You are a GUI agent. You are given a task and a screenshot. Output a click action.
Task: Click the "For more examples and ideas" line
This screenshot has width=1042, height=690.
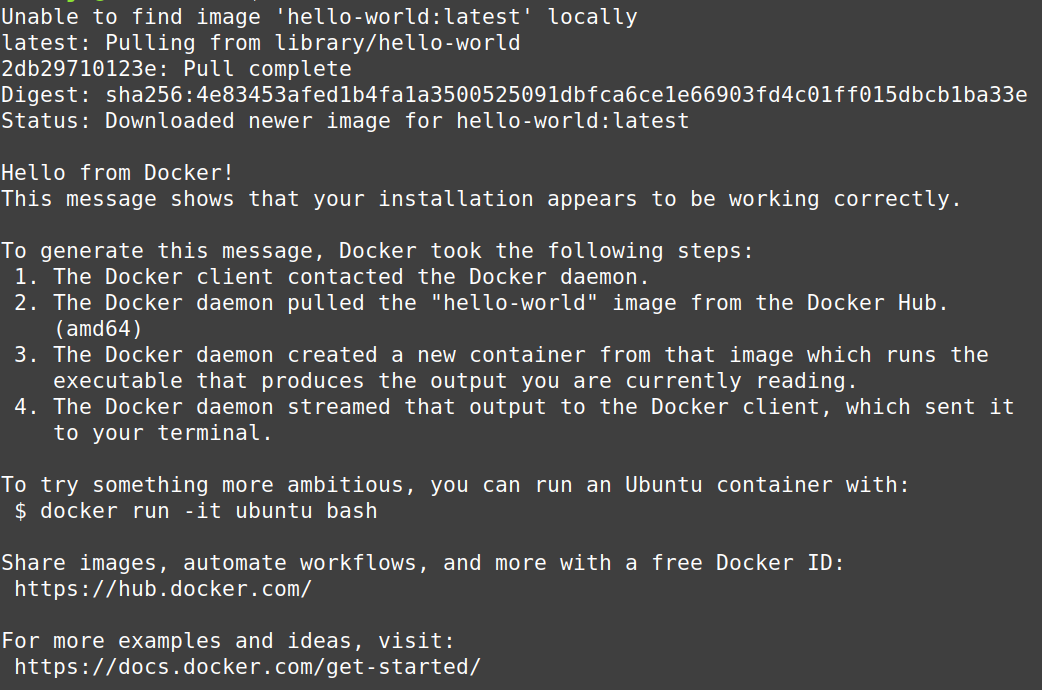pyautogui.click(x=228, y=641)
